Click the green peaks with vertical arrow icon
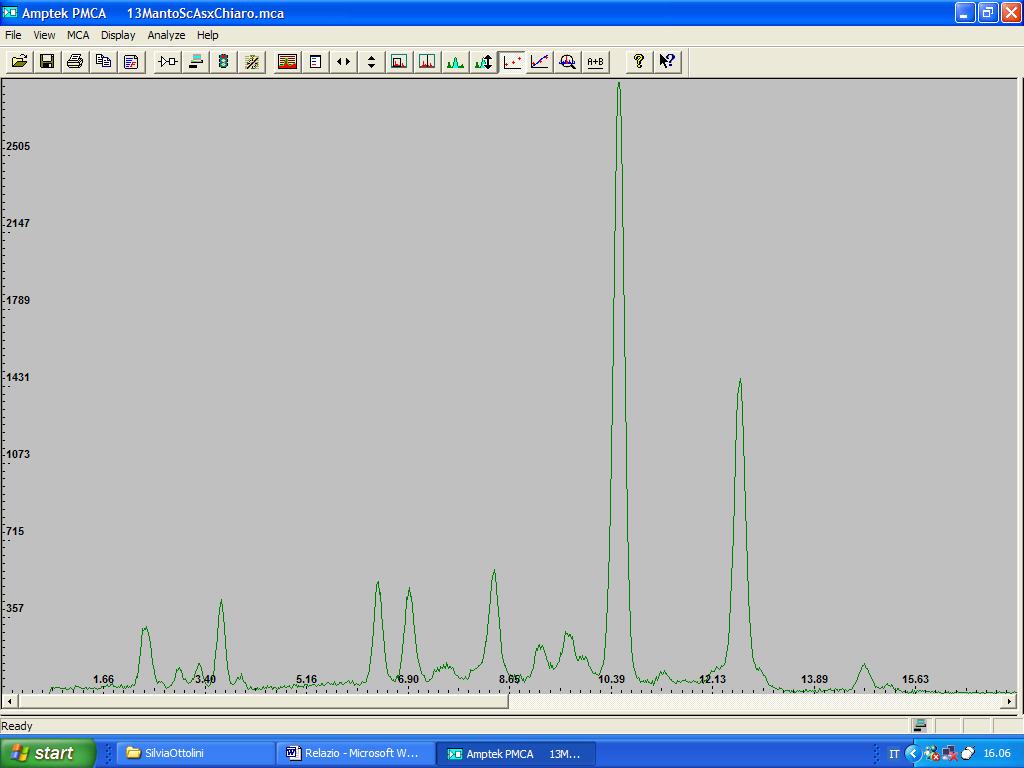The width and height of the screenshot is (1024, 768). point(483,61)
